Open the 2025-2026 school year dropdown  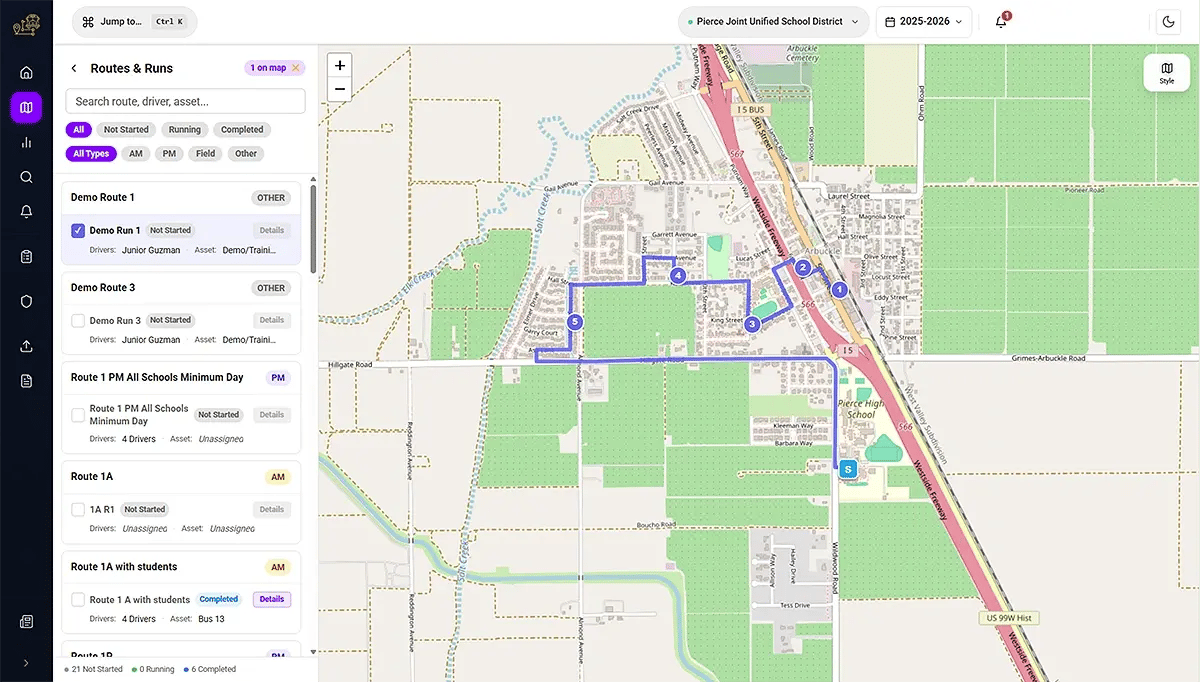924,22
